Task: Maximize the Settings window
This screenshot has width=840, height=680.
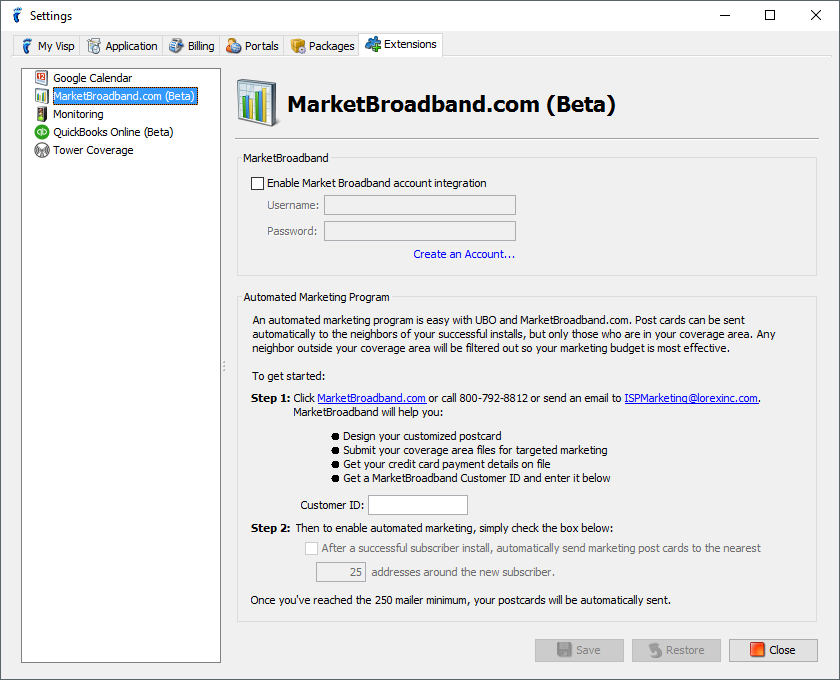Action: coord(770,16)
